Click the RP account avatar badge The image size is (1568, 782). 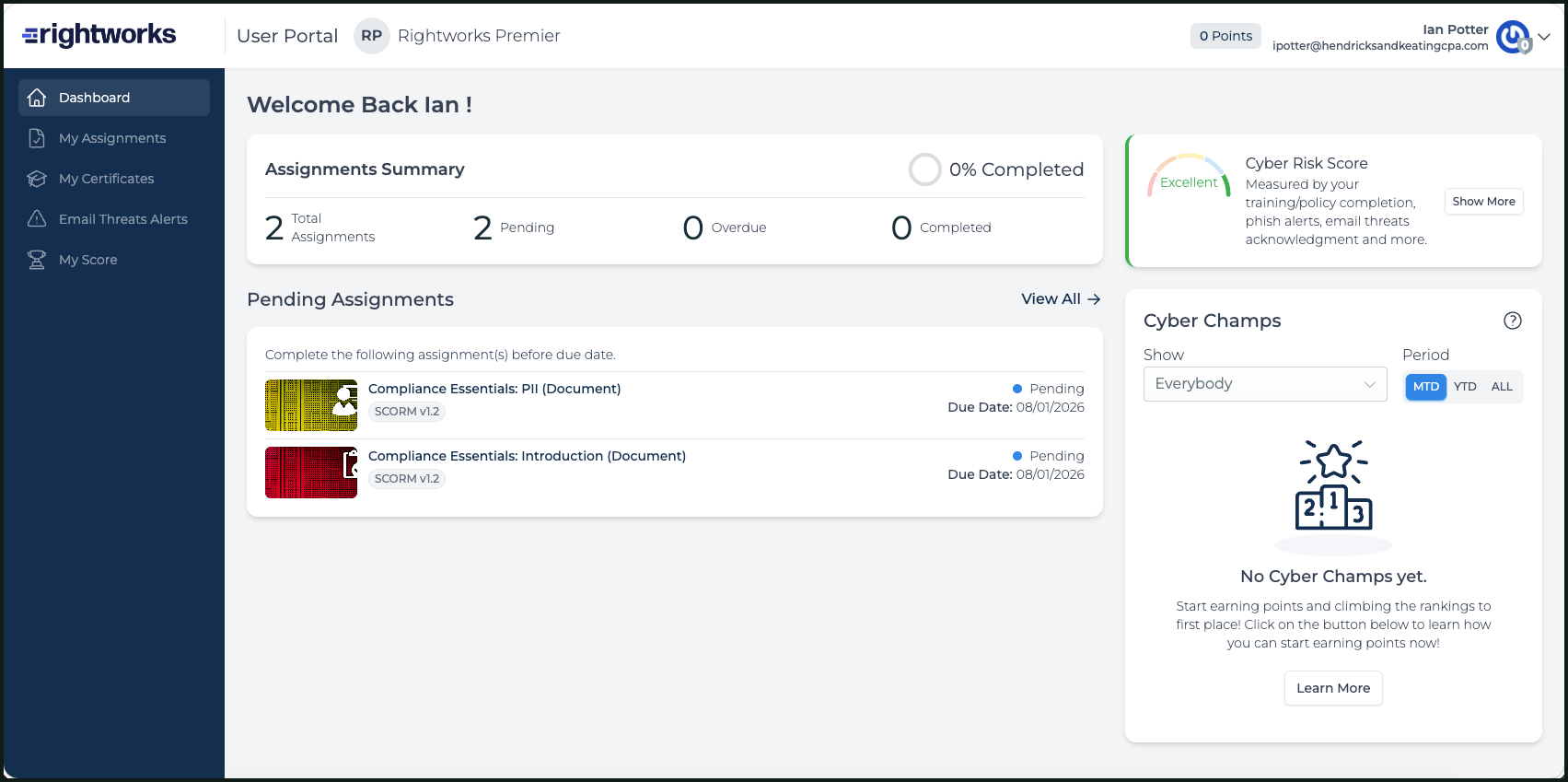372,36
